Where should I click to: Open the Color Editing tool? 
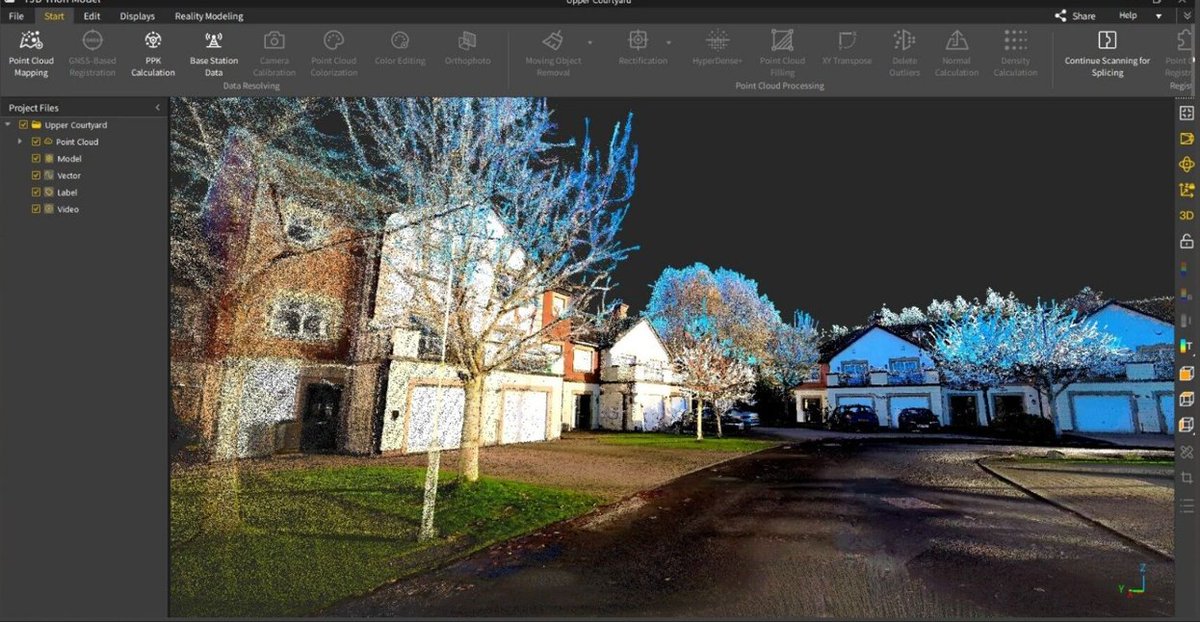[400, 47]
